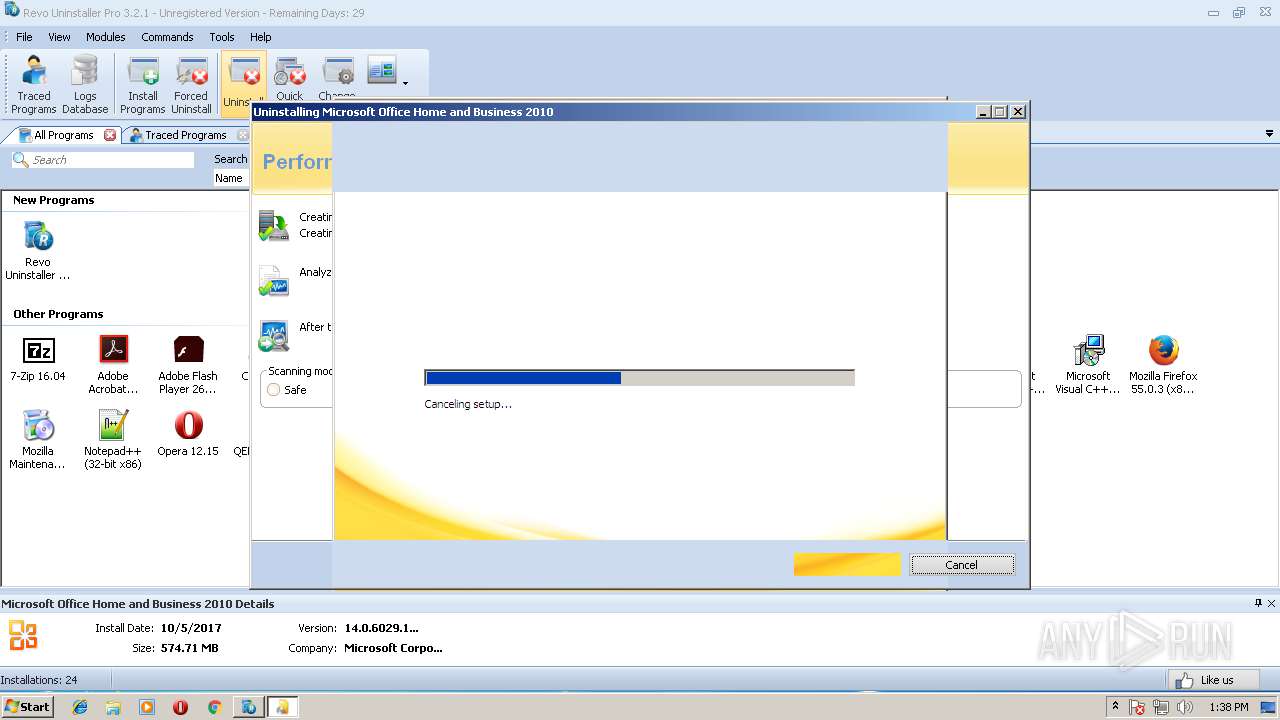
Task: Click the program Search input field
Action: pyautogui.click(x=103, y=160)
